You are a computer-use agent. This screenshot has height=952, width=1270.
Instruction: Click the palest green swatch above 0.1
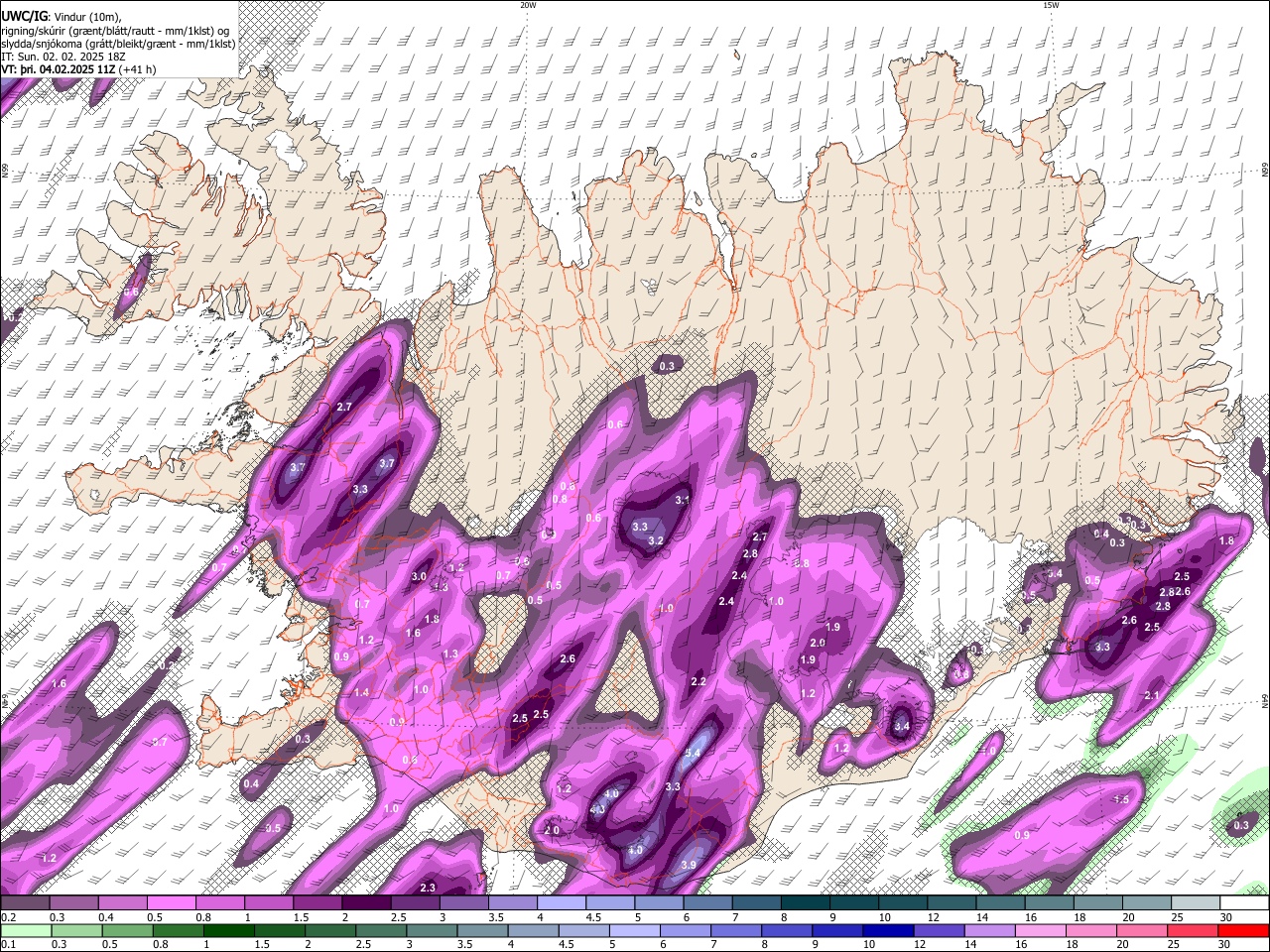[26, 930]
